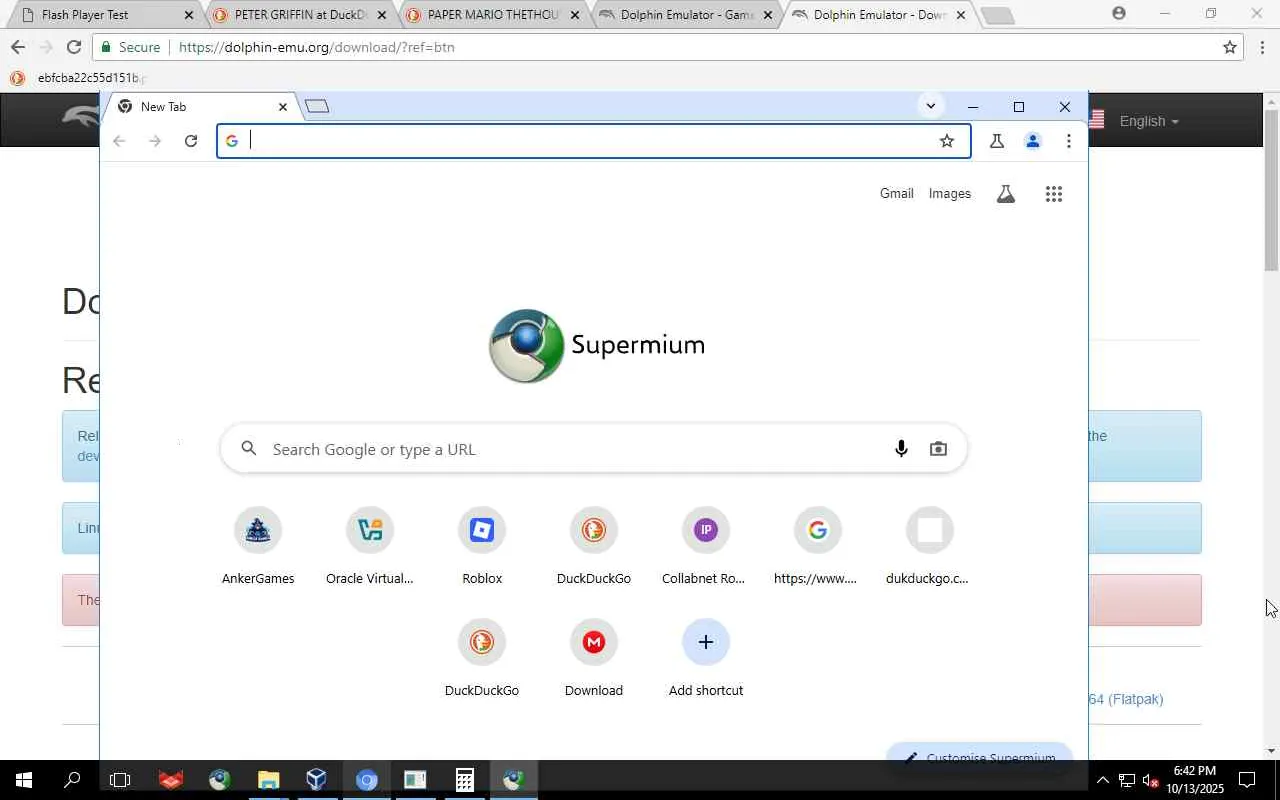Open a new tab in the Supermium window

(x=317, y=106)
